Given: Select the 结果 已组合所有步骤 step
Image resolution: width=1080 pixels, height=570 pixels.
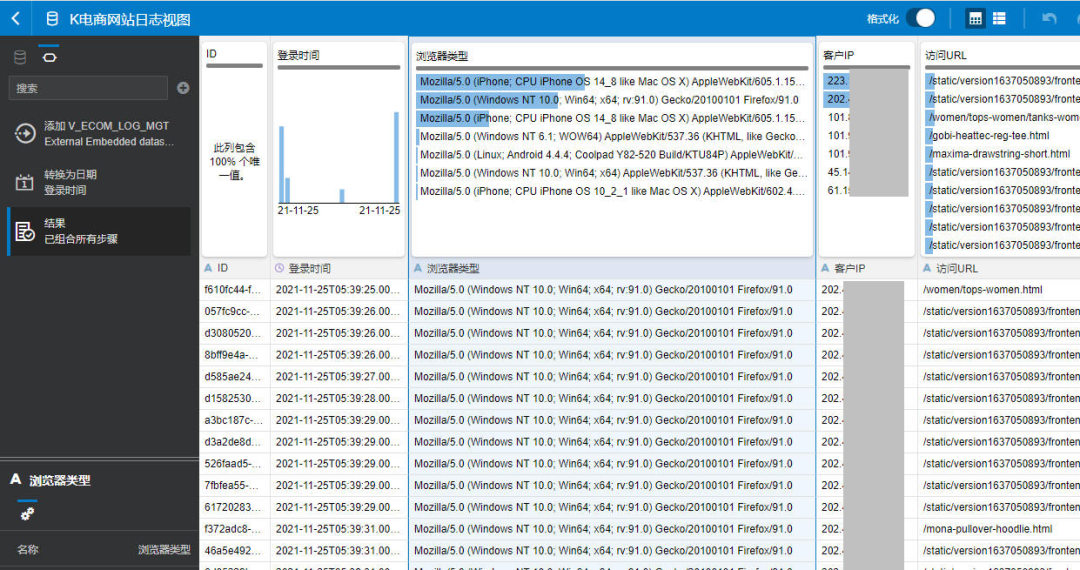Looking at the screenshot, I should click(x=99, y=231).
